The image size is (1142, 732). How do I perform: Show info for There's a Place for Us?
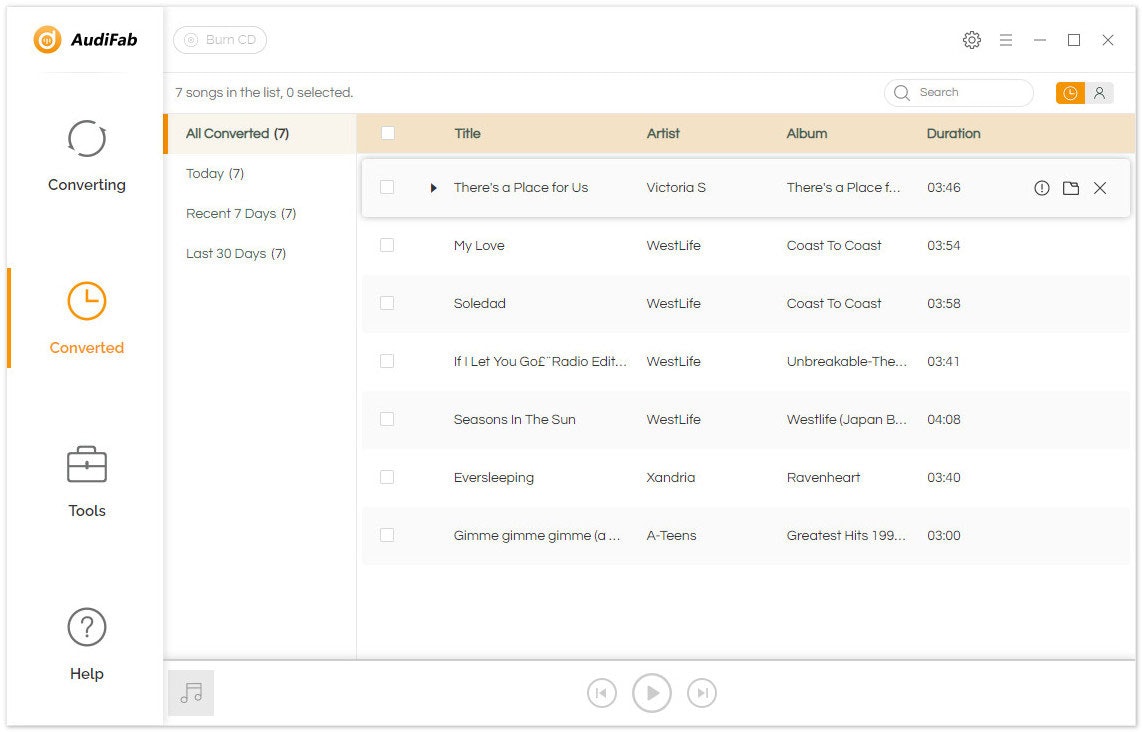point(1041,188)
